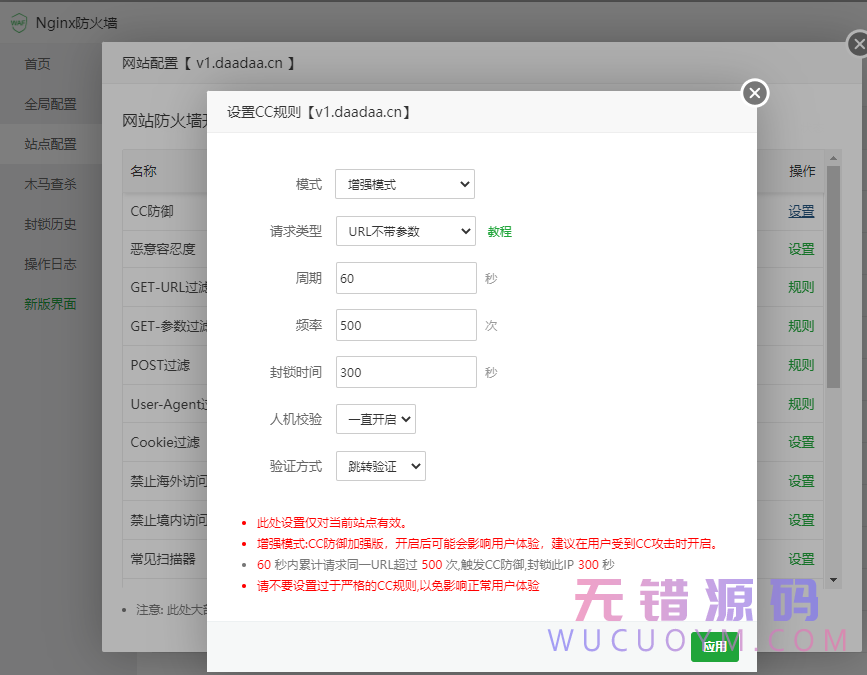Click the 设置 link on the CC防御 row
The height and width of the screenshot is (675, 867).
coord(800,211)
